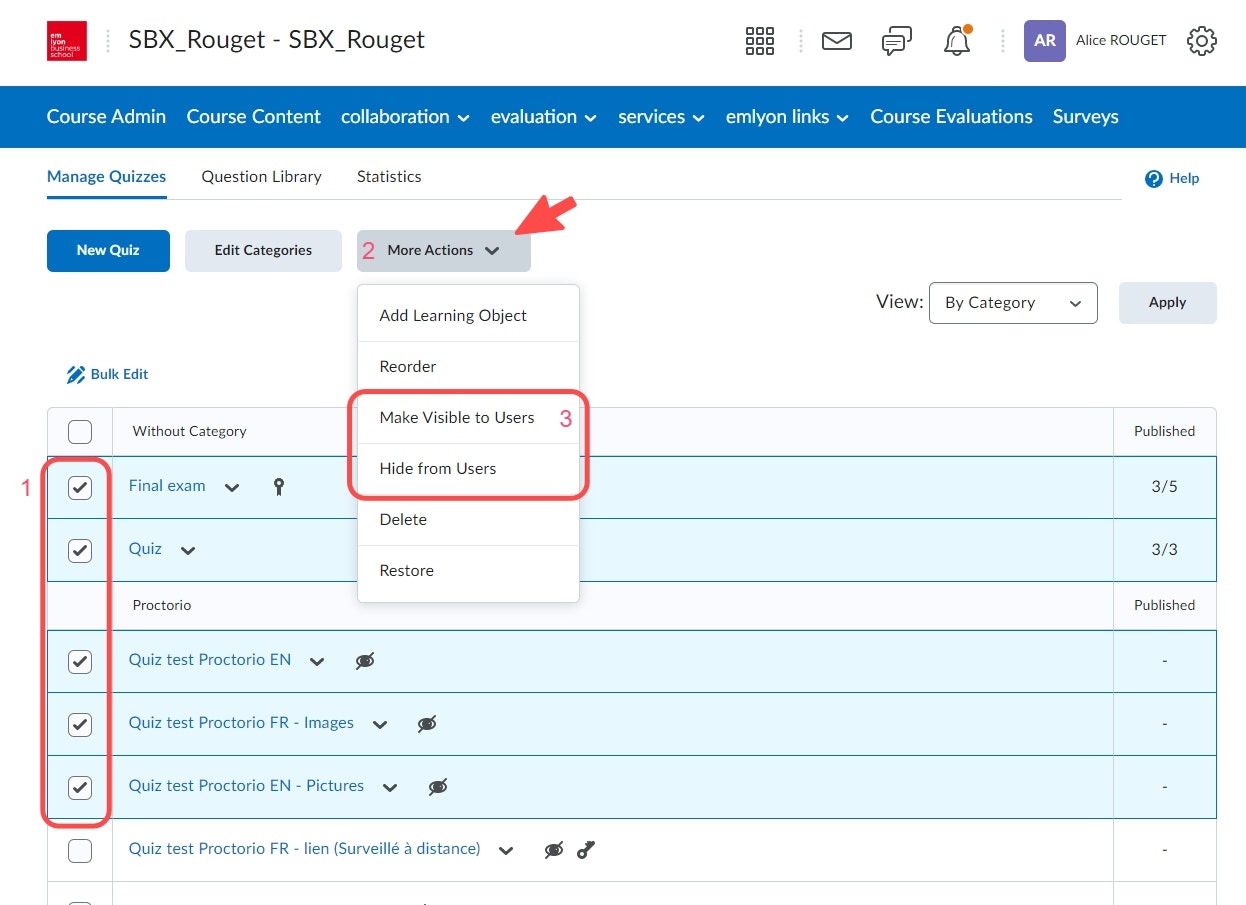Click the Help question mark icon
Viewport: 1246px width, 905px height.
[x=1154, y=179]
